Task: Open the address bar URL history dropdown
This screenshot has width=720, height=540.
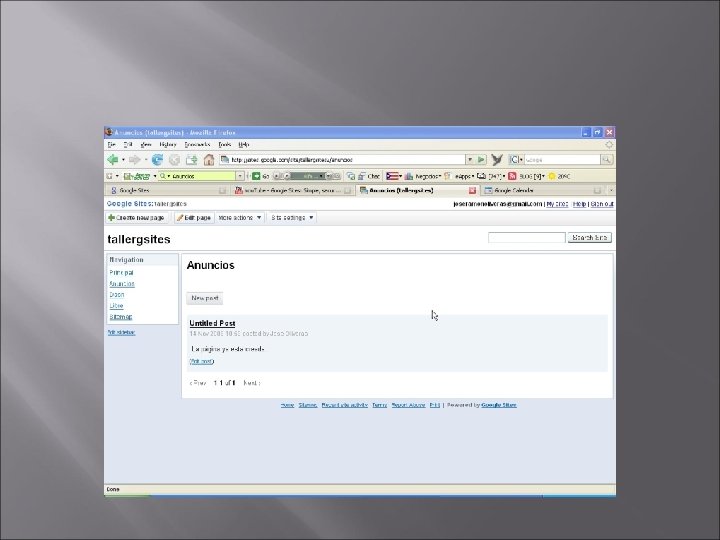Action: (470, 159)
